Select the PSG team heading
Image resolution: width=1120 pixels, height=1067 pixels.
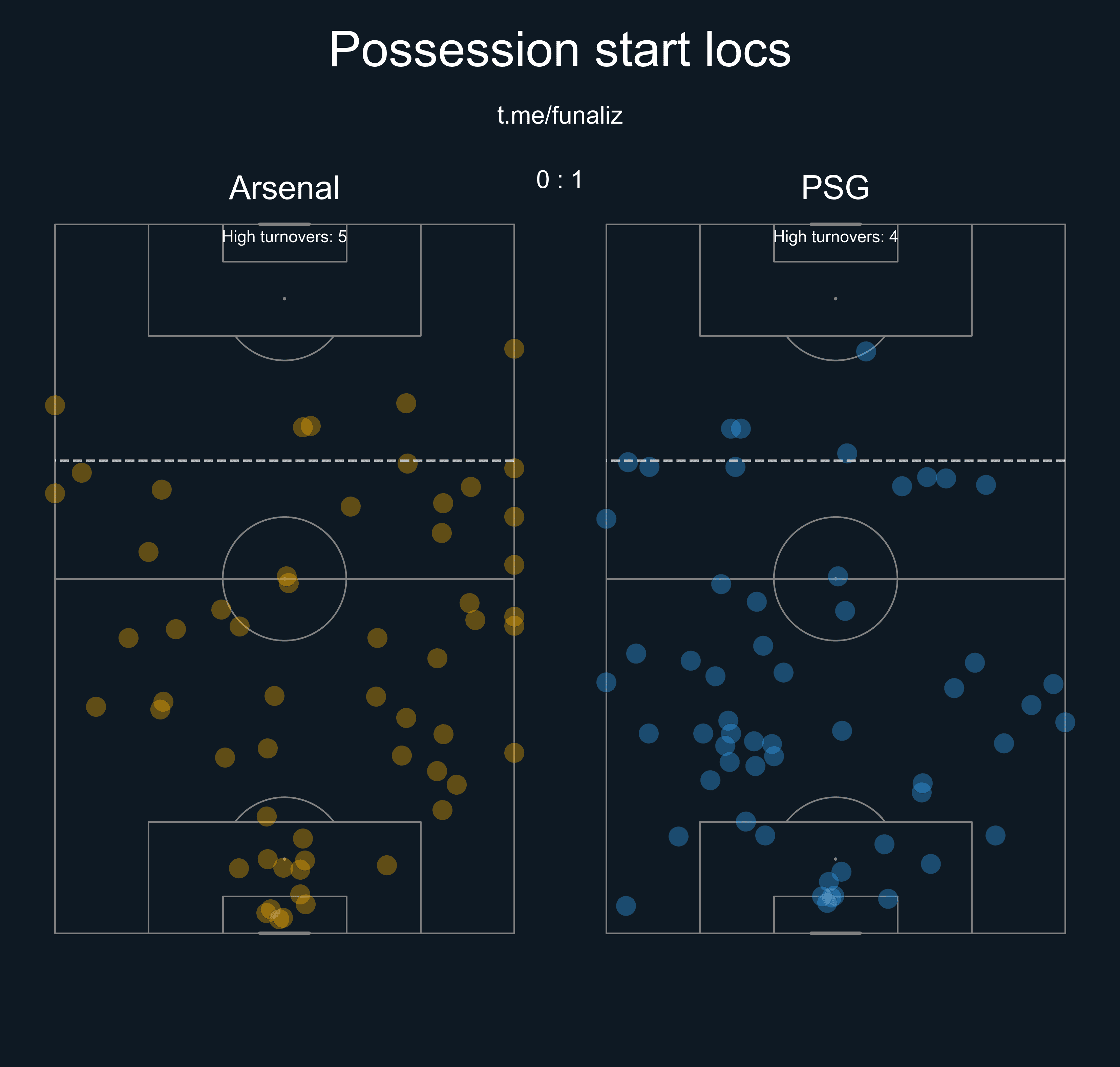pyautogui.click(x=835, y=187)
